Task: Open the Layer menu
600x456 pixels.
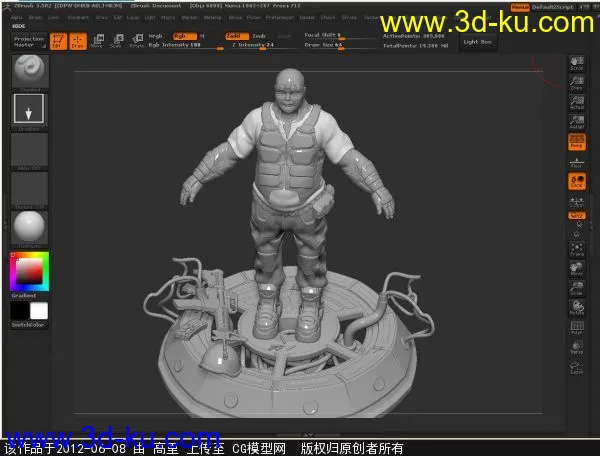Action: 133,18
